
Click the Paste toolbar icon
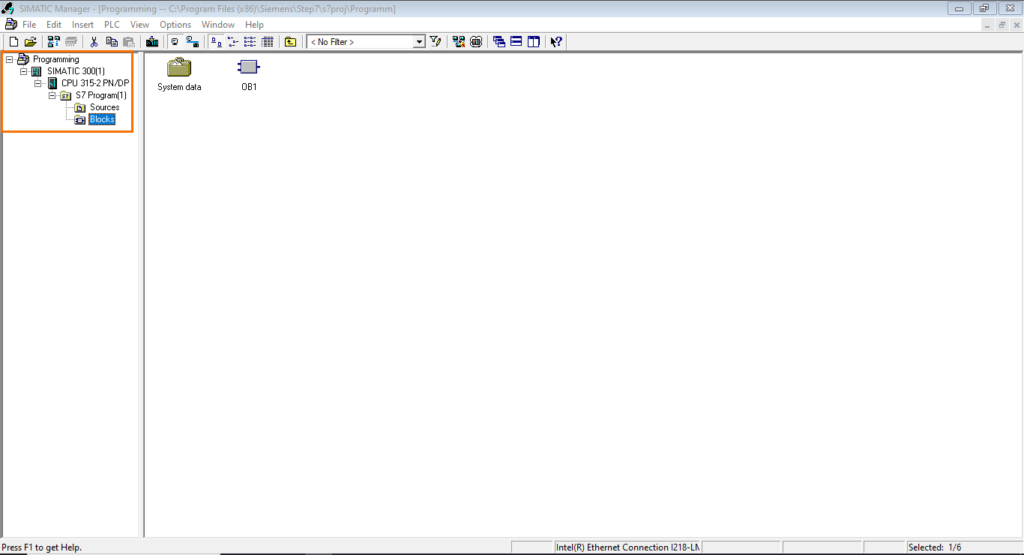pos(129,42)
